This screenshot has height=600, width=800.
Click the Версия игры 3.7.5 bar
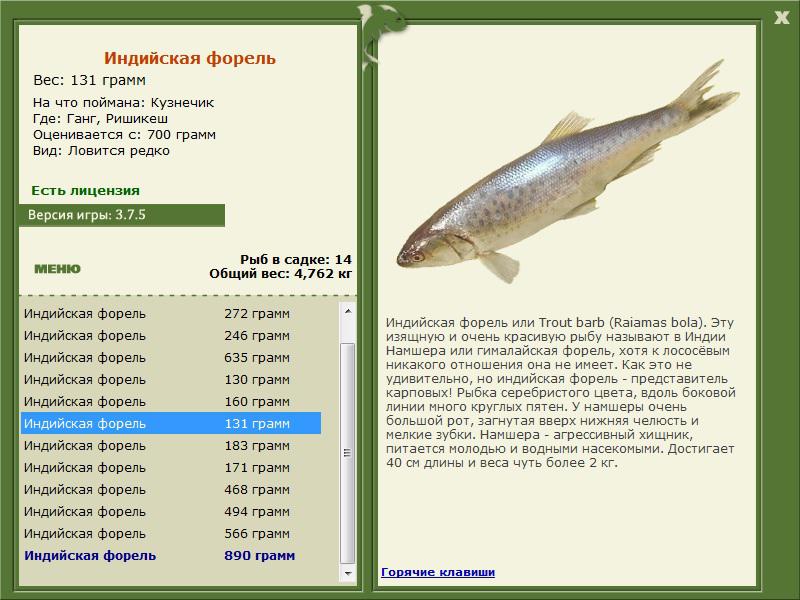point(122,215)
